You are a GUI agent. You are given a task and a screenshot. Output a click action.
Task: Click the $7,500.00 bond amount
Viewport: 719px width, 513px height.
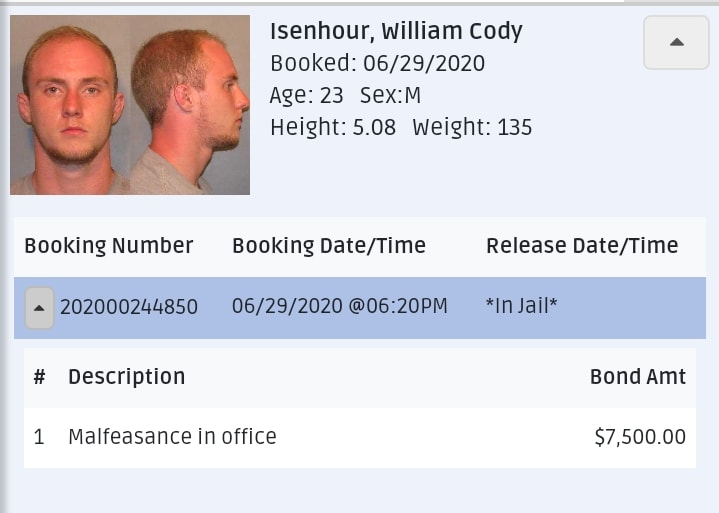tap(640, 437)
